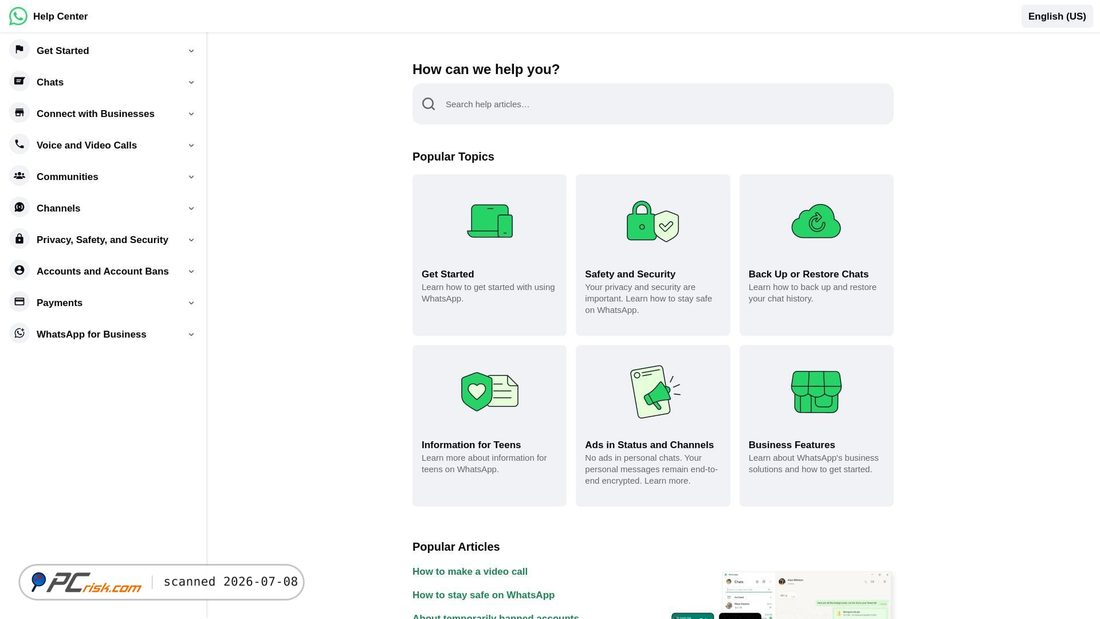The height and width of the screenshot is (619, 1100).
Task: Focus the Search help articles field
Action: point(652,104)
